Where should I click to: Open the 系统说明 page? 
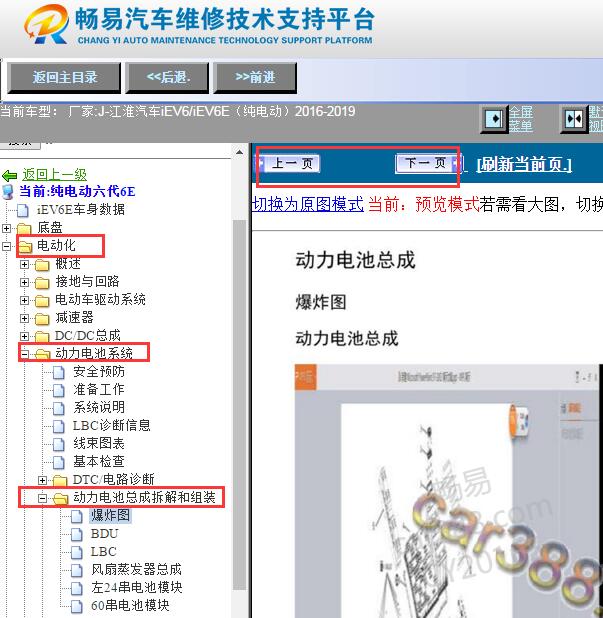99,407
